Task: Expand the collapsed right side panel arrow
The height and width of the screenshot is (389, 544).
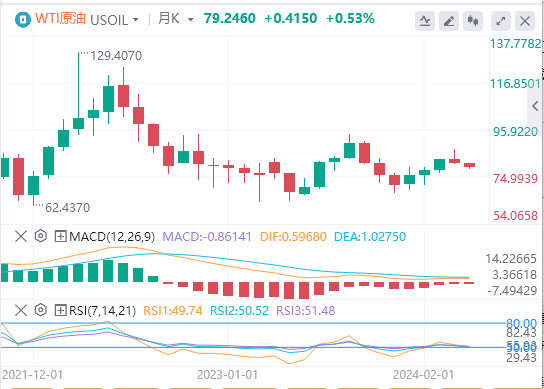Action: pyautogui.click(x=535, y=106)
